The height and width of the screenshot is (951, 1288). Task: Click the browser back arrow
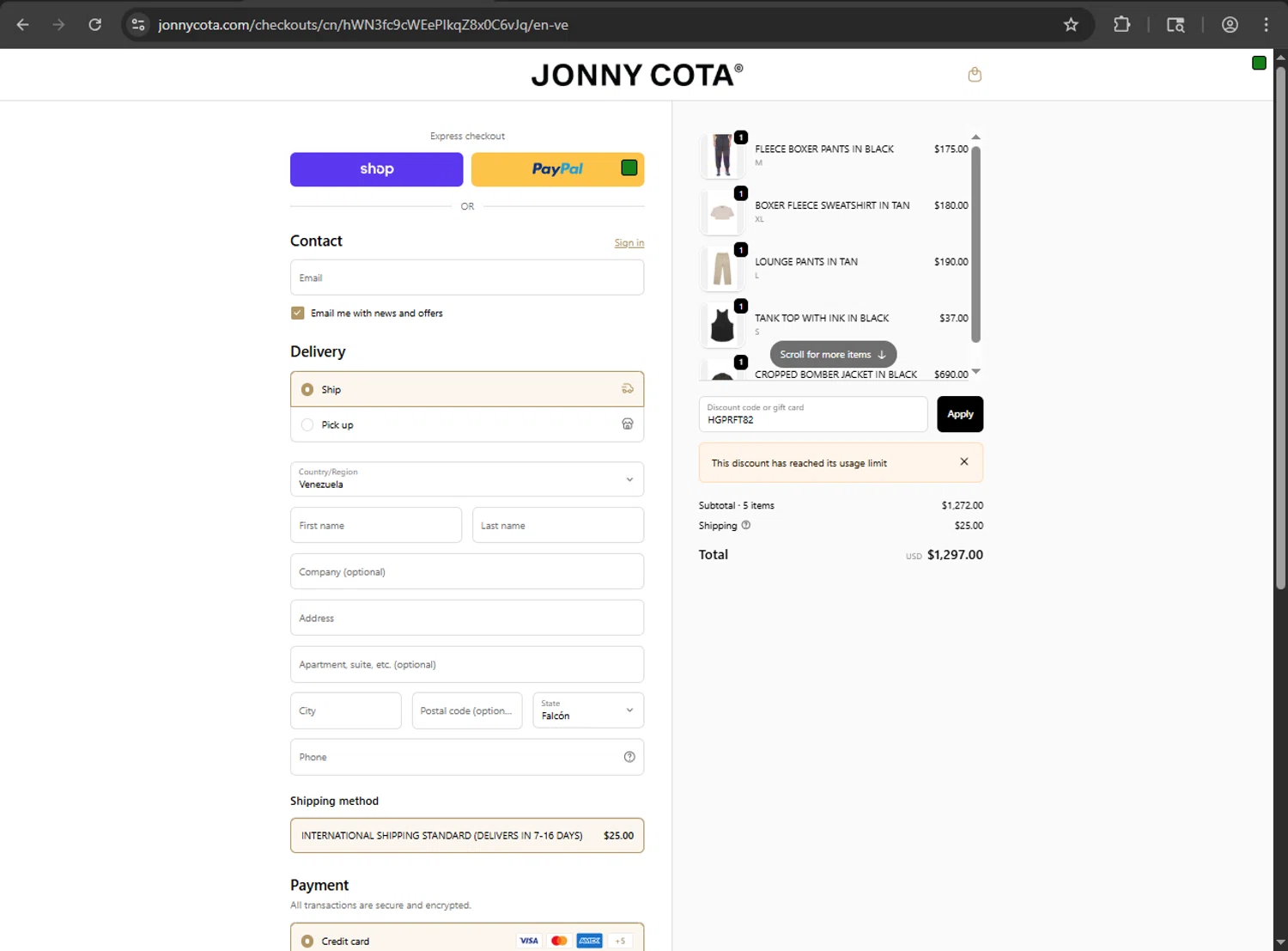23,25
